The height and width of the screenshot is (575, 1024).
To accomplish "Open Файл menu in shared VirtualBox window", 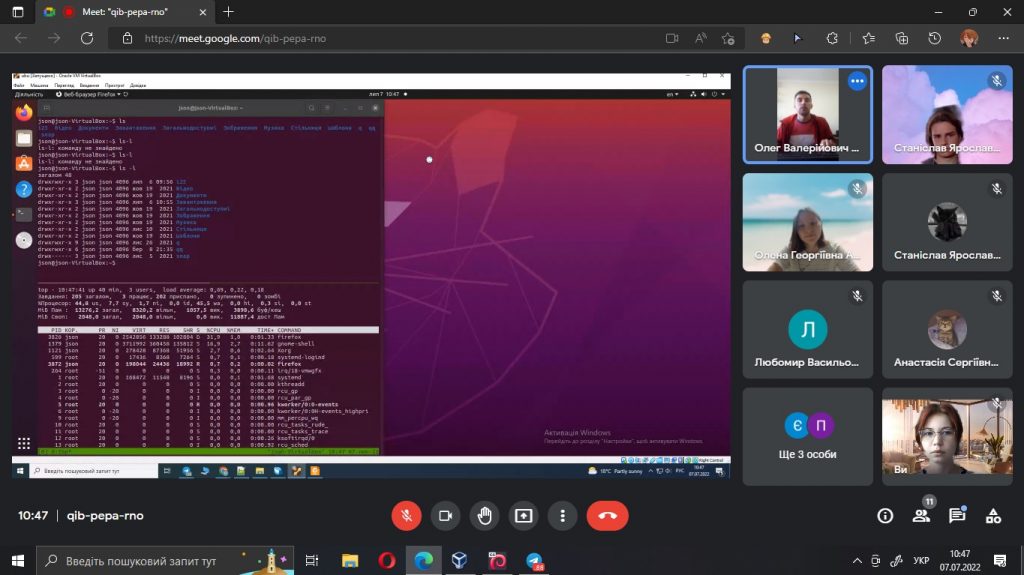I will point(19,85).
